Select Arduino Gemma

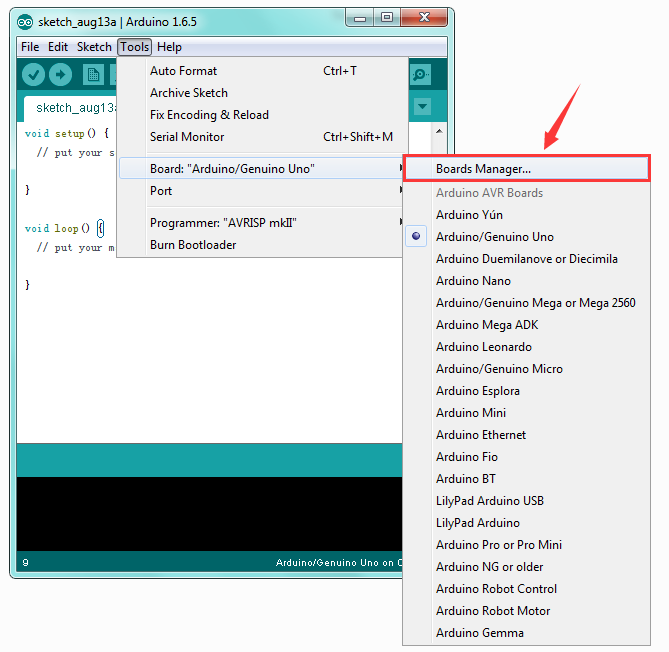[x=526, y=633]
